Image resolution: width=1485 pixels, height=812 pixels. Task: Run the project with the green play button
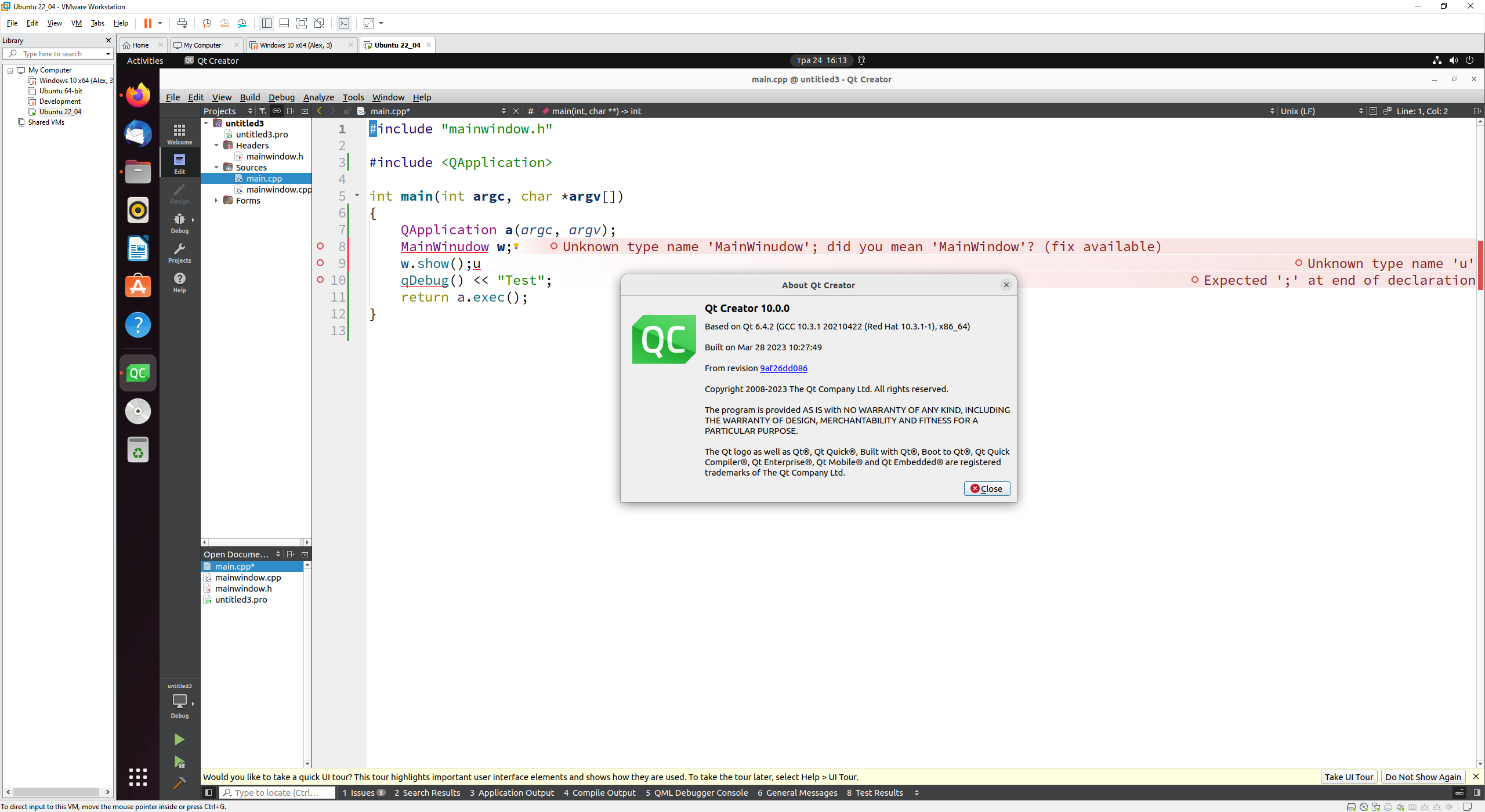point(179,739)
